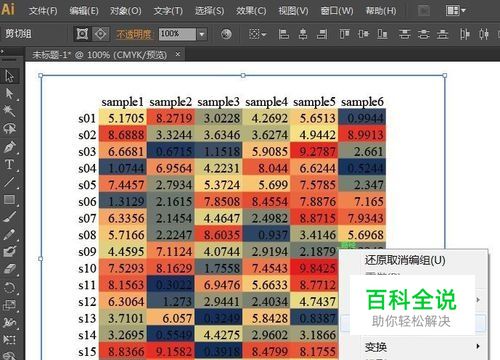The image size is (500, 360).
Task: Open the Arrange Documents dropdown
Action: 456,11
